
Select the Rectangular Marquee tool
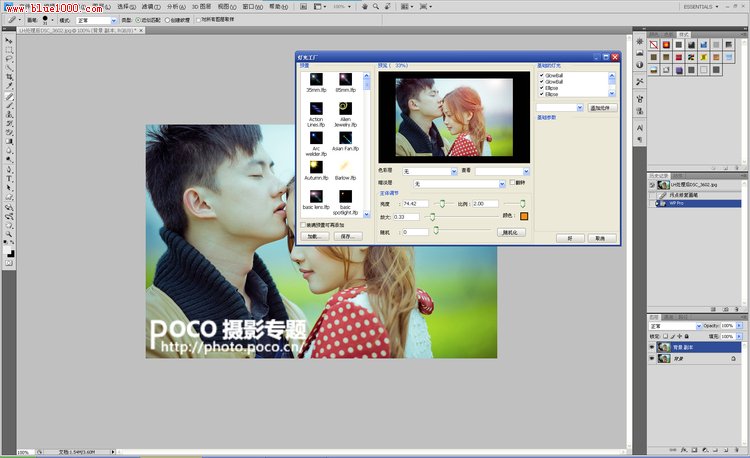click(9, 50)
